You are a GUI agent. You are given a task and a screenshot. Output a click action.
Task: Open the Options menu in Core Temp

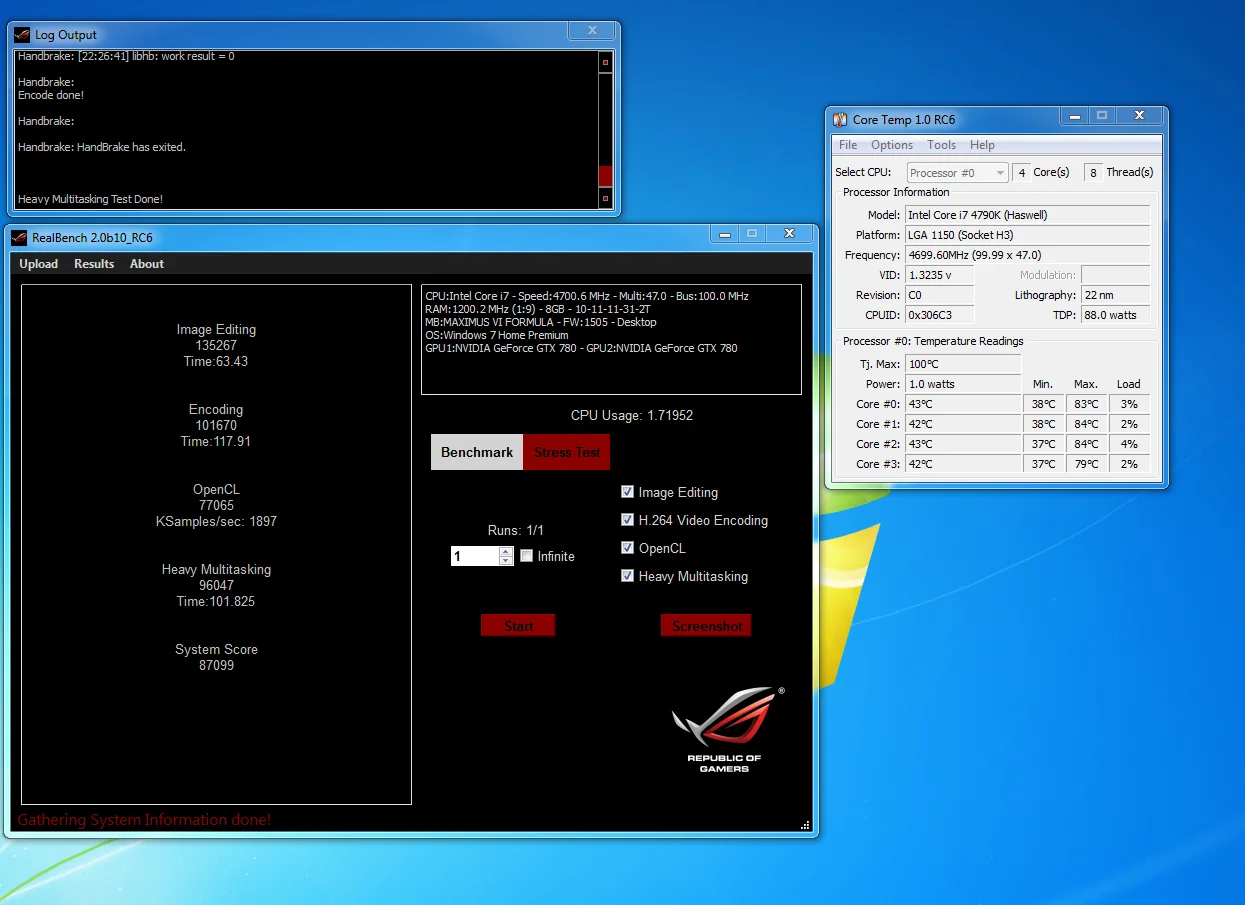click(892, 145)
